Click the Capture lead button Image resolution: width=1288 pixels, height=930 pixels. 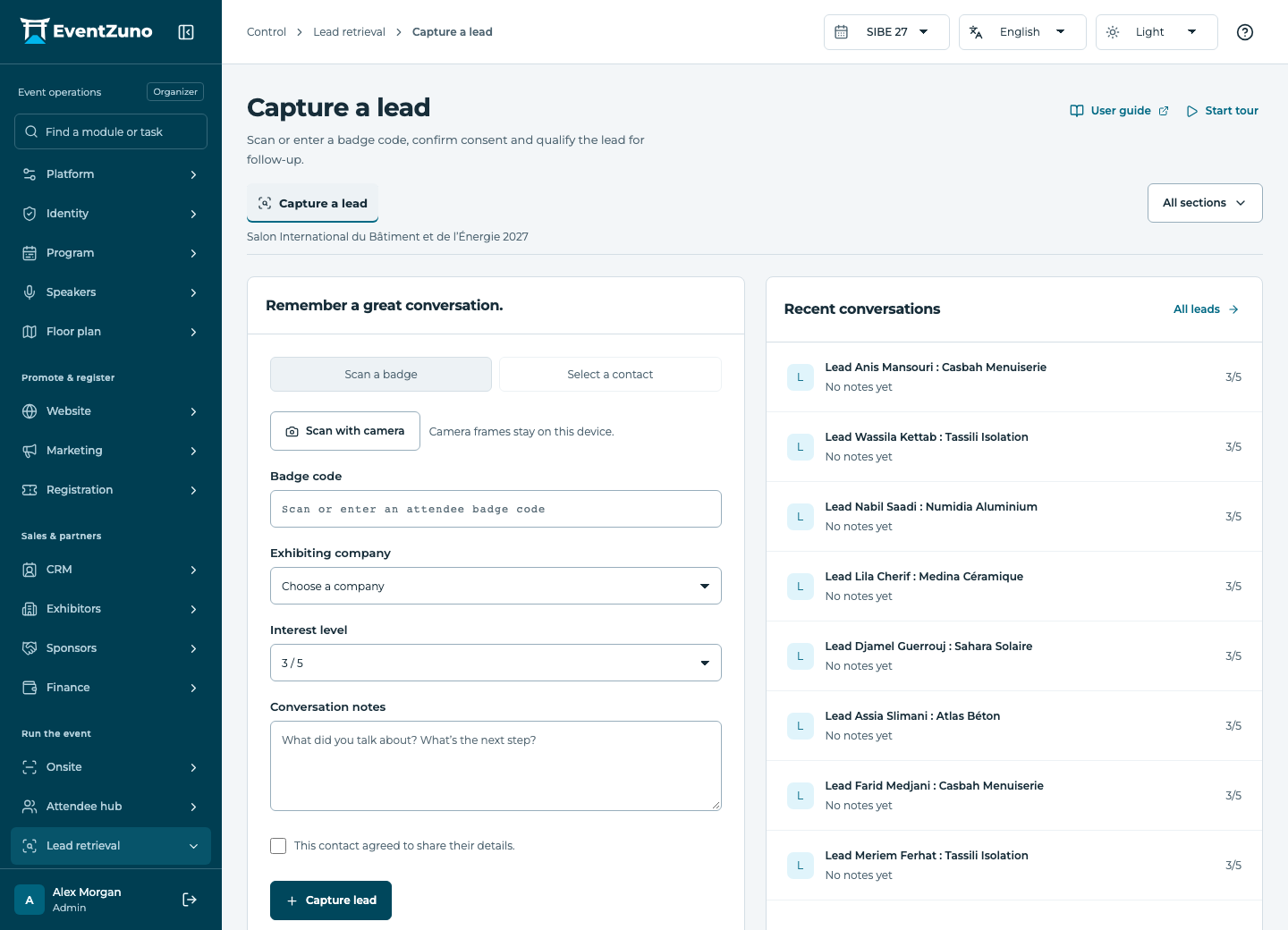331,900
